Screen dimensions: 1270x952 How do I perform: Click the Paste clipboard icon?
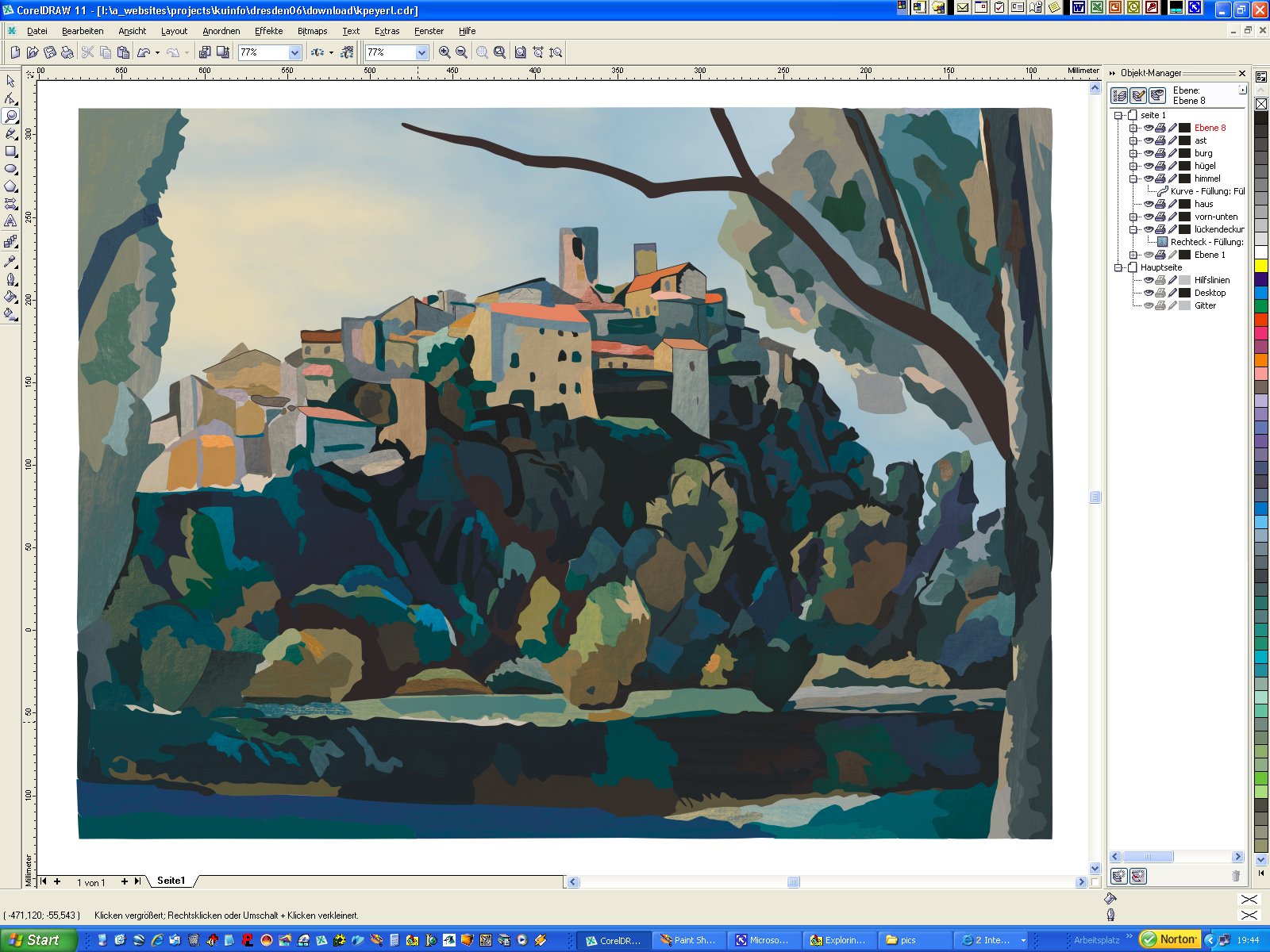123,52
